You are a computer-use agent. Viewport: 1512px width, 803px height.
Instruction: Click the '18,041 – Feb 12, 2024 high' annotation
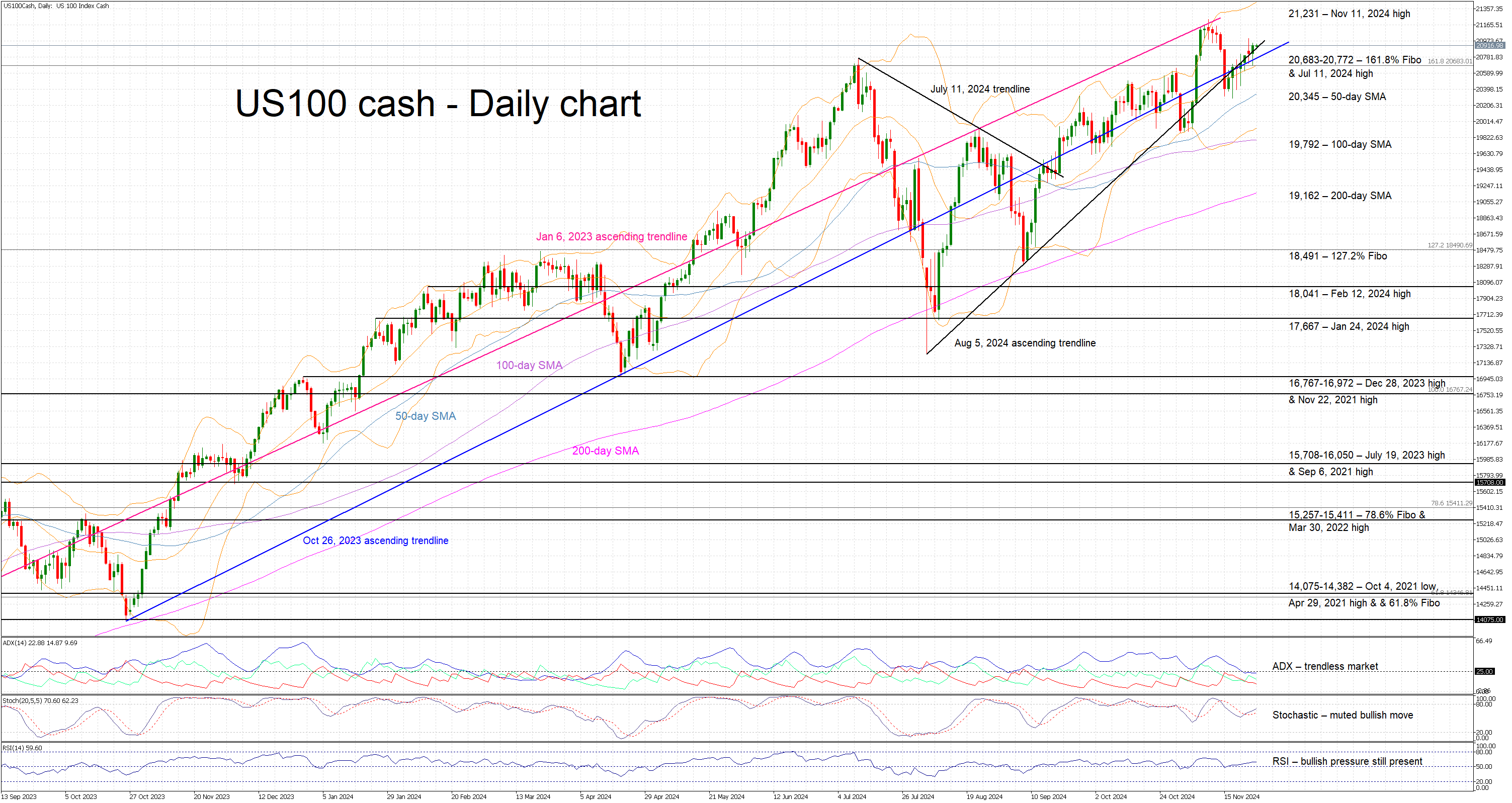(1349, 294)
